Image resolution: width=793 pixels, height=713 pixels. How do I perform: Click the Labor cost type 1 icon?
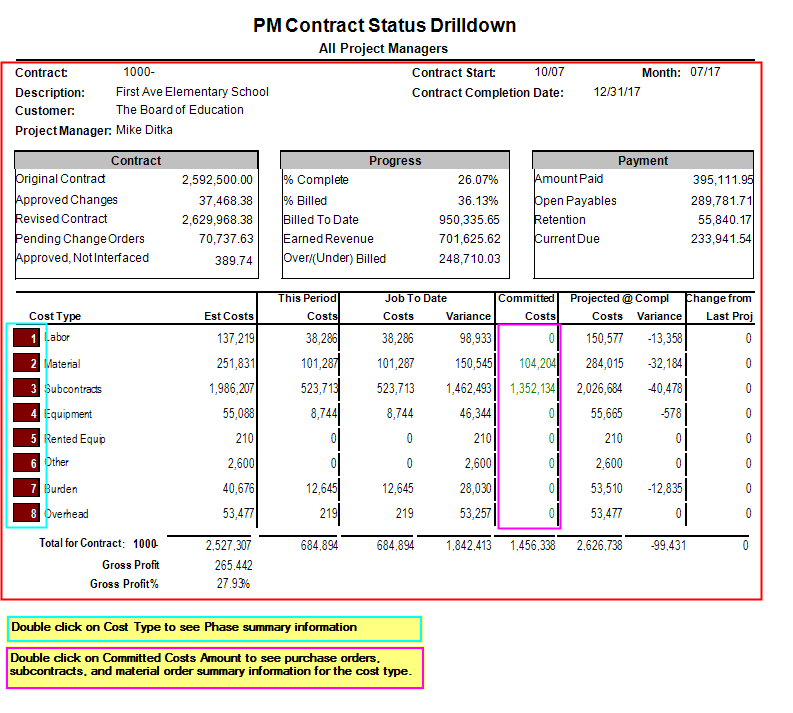point(26,337)
